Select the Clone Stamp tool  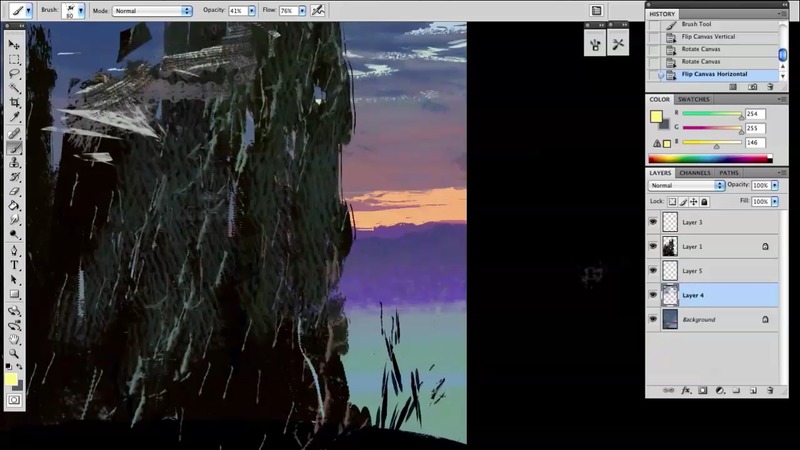pyautogui.click(x=14, y=162)
